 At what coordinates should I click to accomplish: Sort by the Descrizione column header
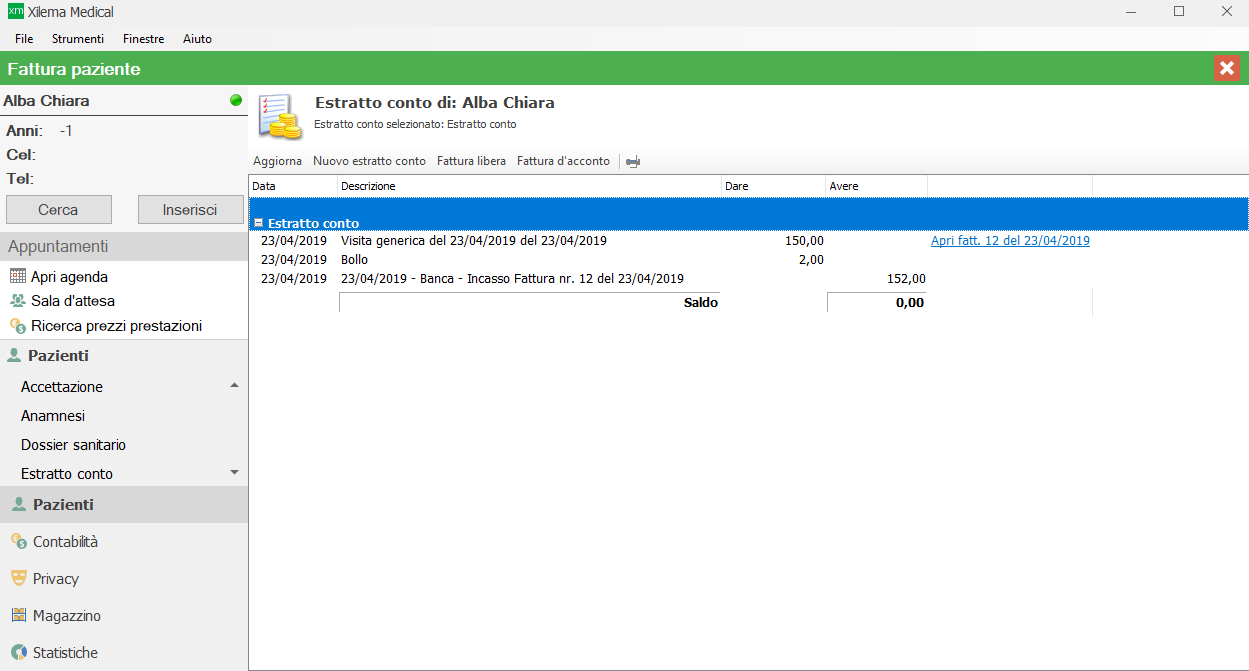click(529, 186)
